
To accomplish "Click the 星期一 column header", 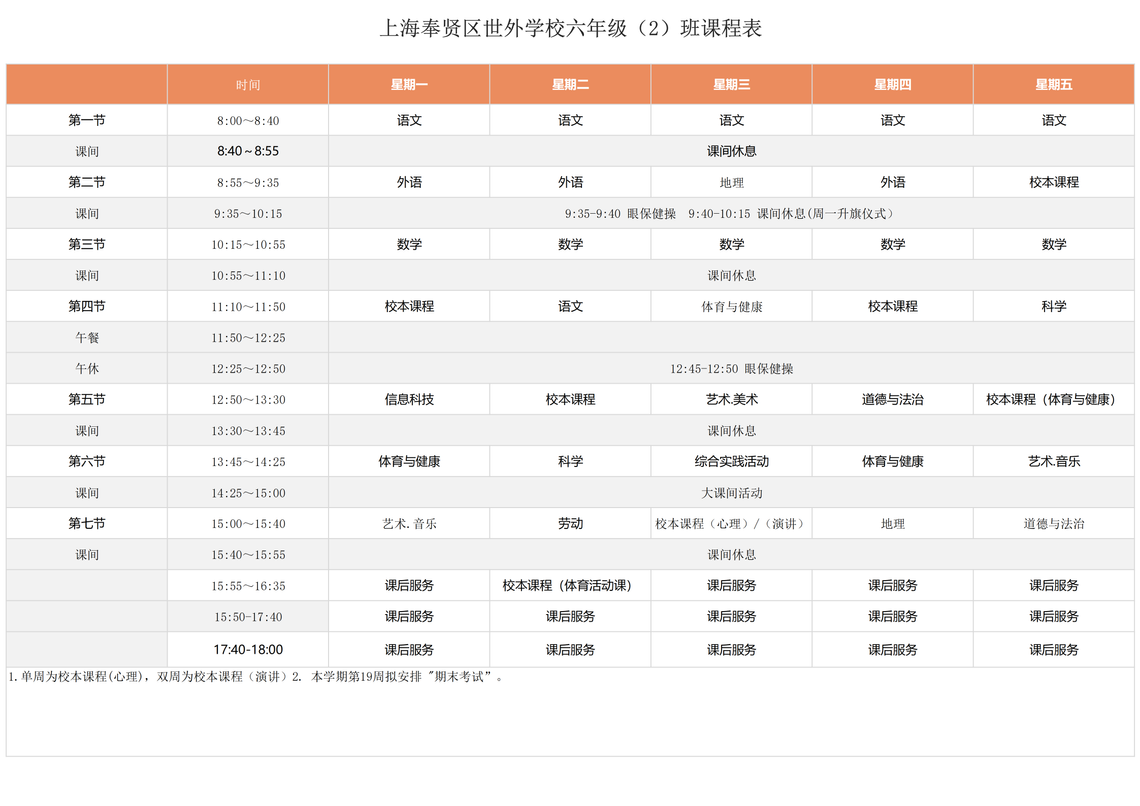I will 409,84.
